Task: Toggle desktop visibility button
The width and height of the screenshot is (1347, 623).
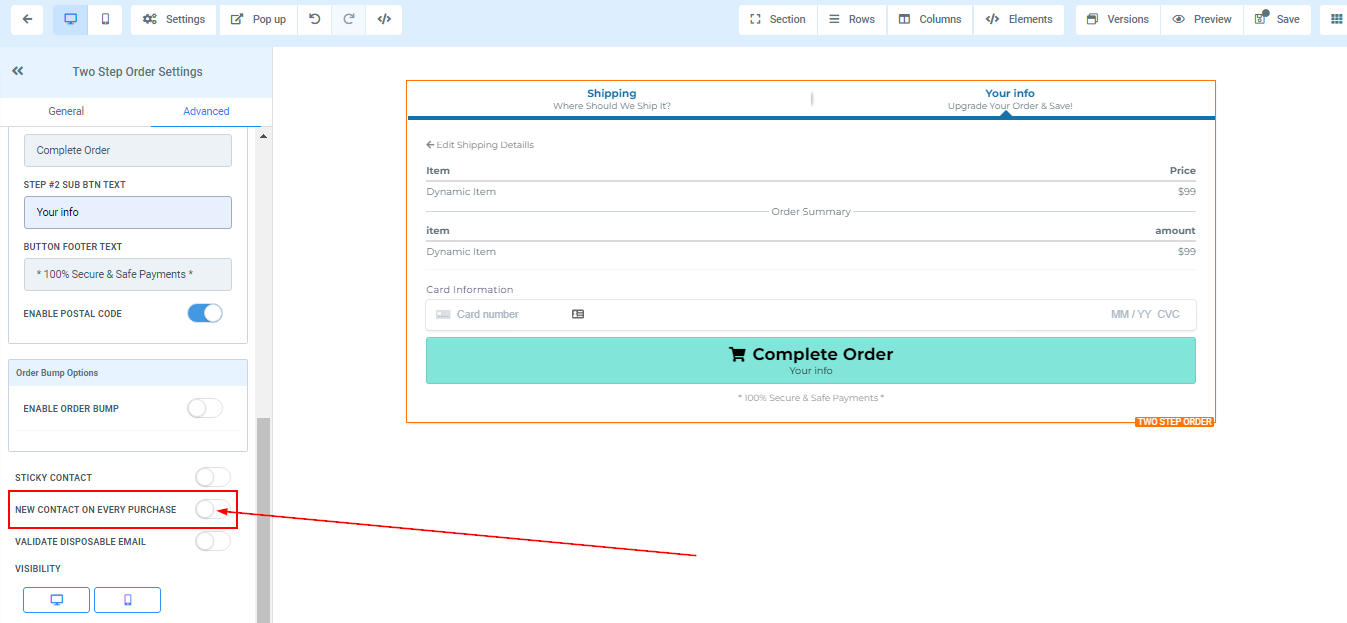Action: [x=57, y=600]
